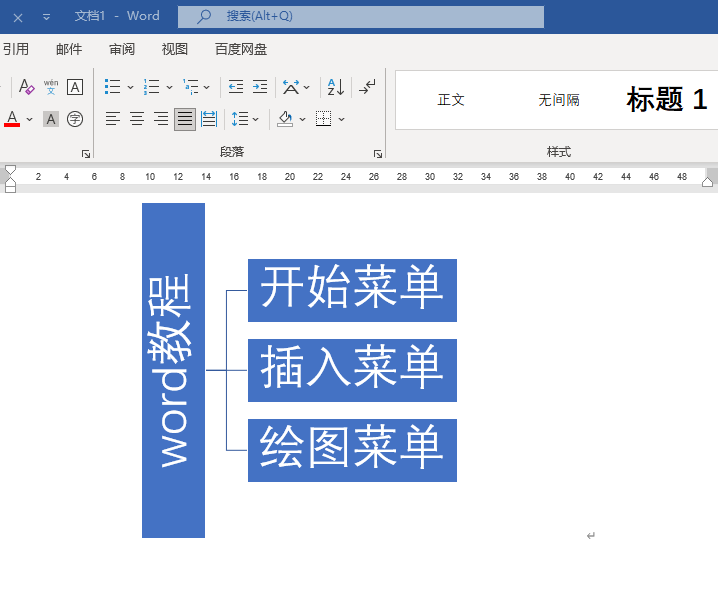
Task: Click the Borders icon
Action: tap(324, 119)
